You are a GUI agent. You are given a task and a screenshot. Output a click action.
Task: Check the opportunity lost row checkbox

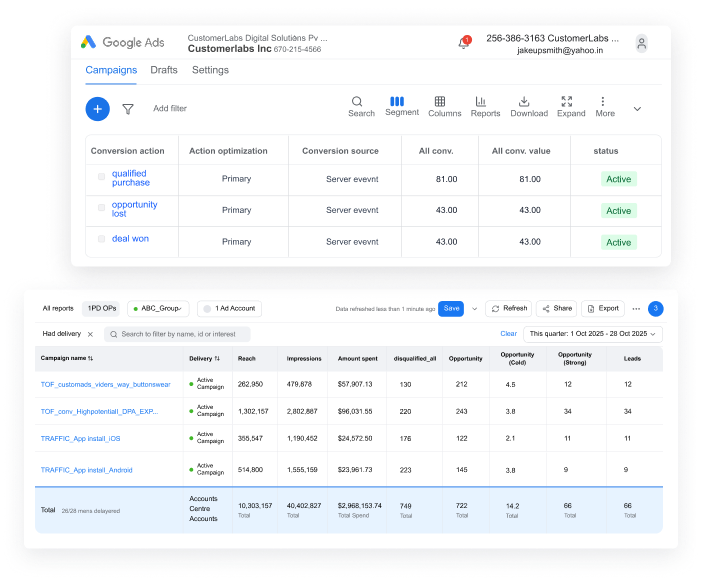click(x=101, y=209)
